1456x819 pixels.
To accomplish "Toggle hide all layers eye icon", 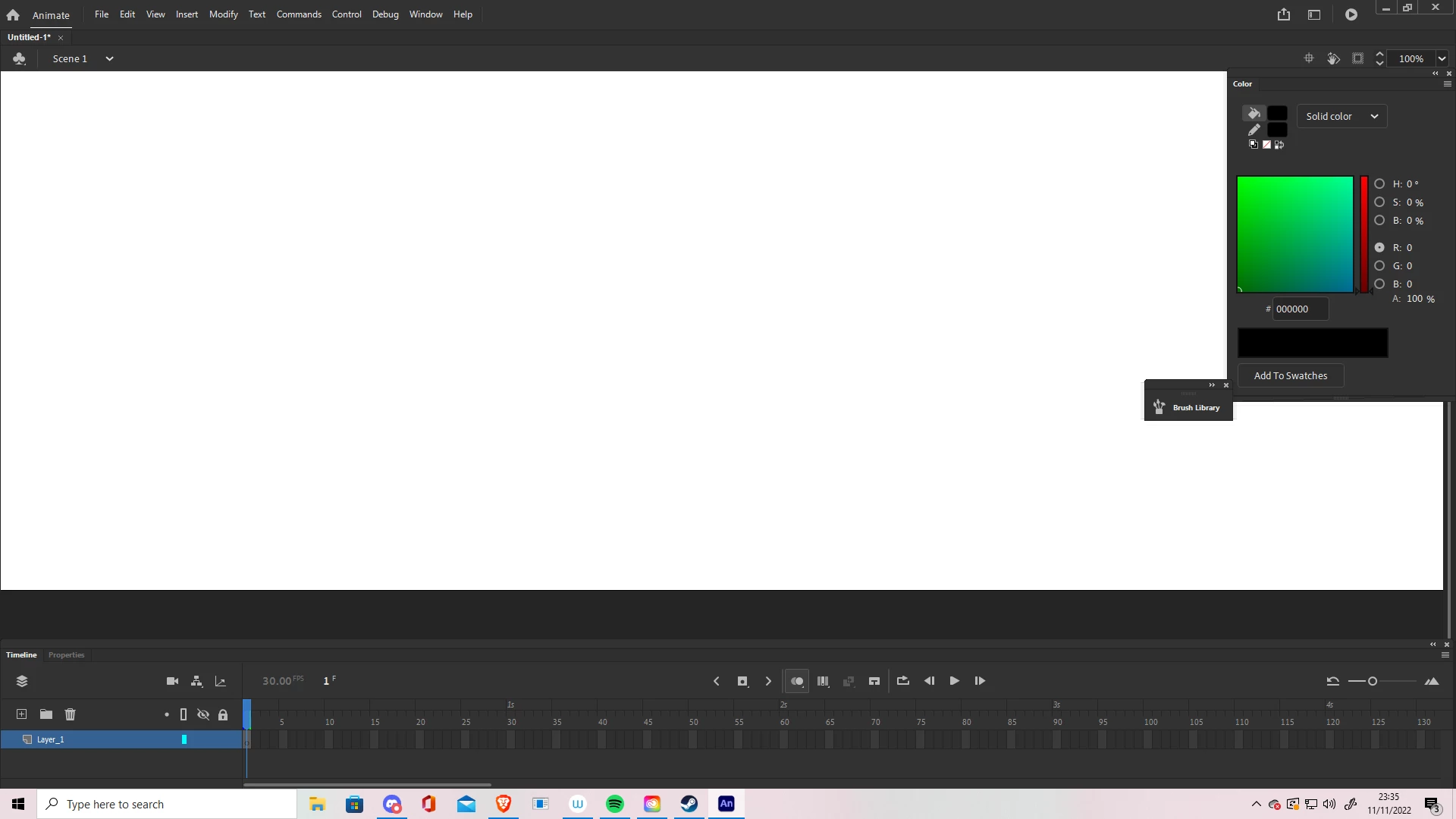I will point(203,714).
